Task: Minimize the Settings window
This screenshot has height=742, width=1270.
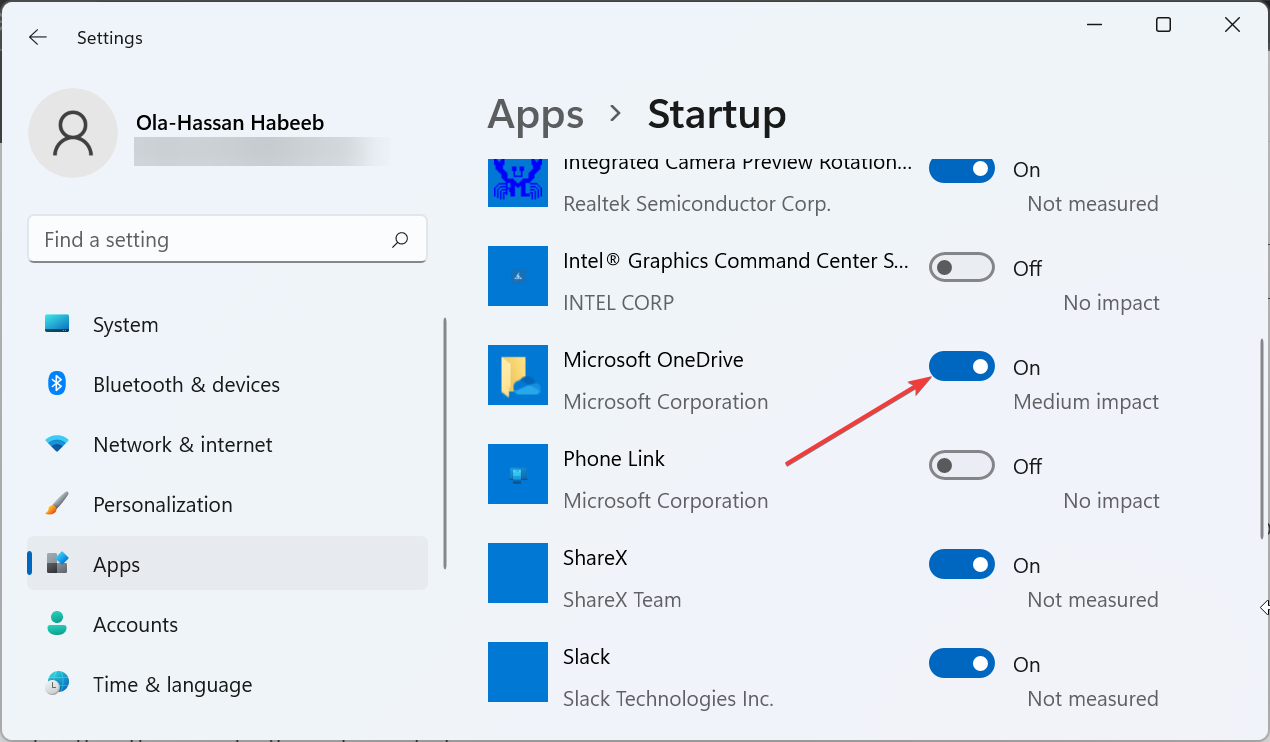Action: point(1094,25)
